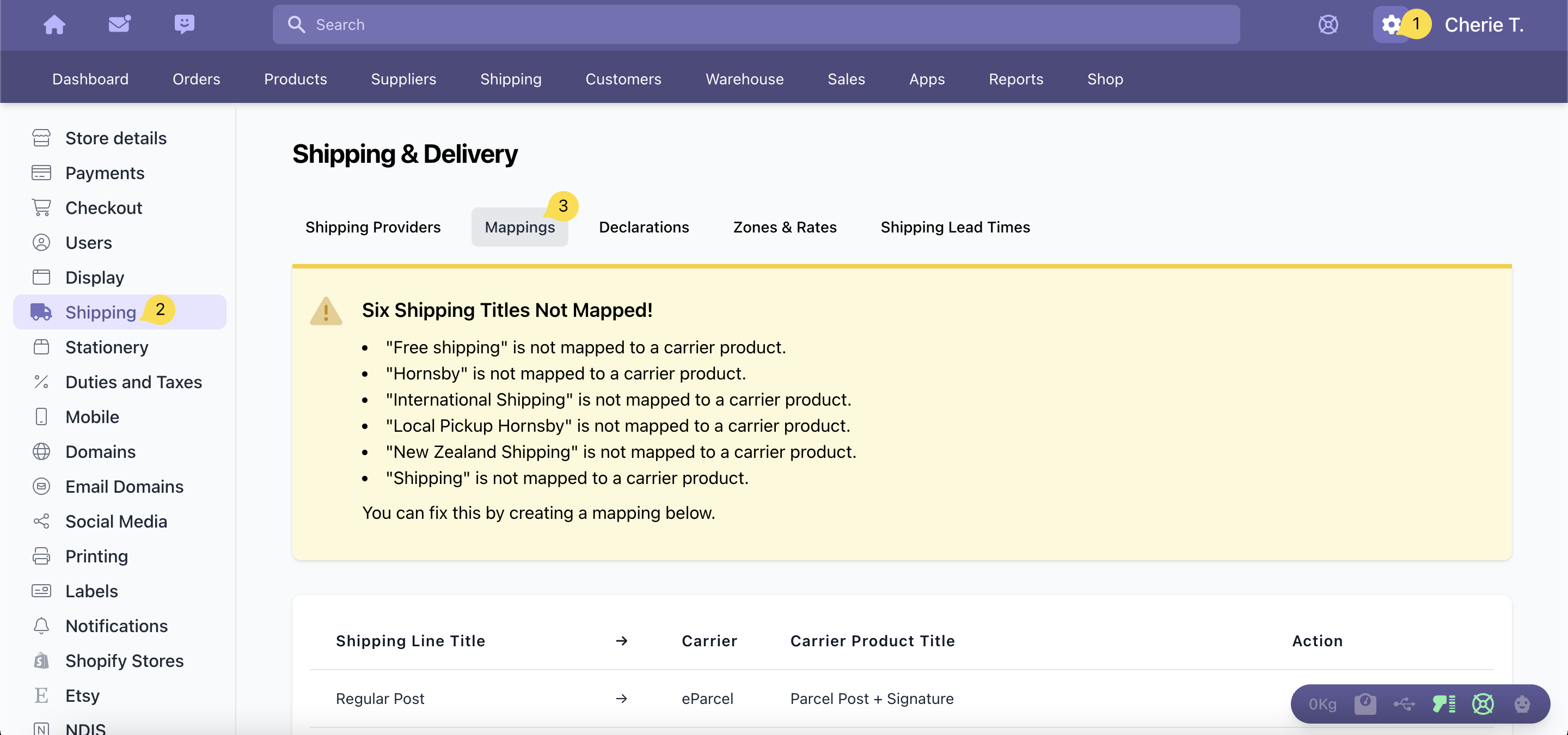Click the settings gear icon
1568x735 pixels.
(1391, 24)
